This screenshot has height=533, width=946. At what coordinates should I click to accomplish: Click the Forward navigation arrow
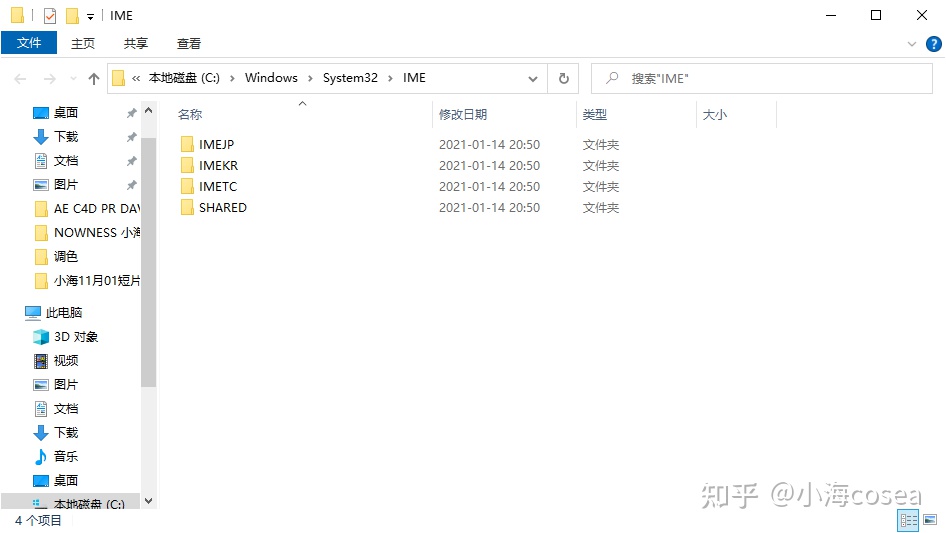coord(50,78)
